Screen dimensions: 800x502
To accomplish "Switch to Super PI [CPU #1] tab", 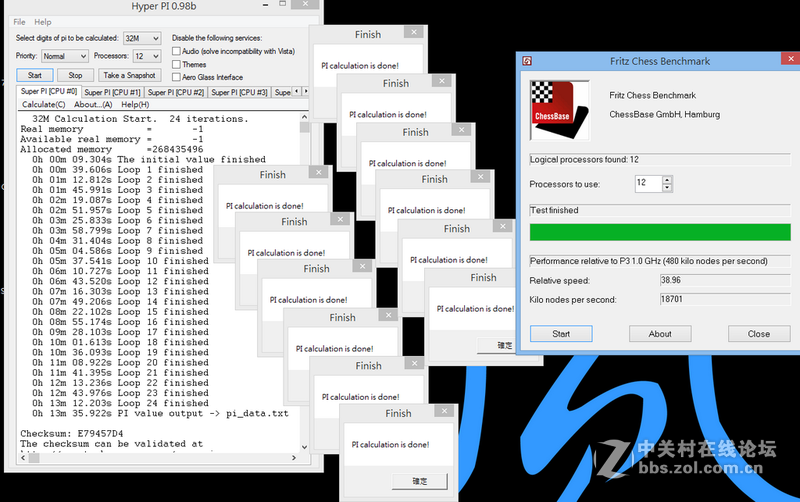I will (x=112, y=92).
